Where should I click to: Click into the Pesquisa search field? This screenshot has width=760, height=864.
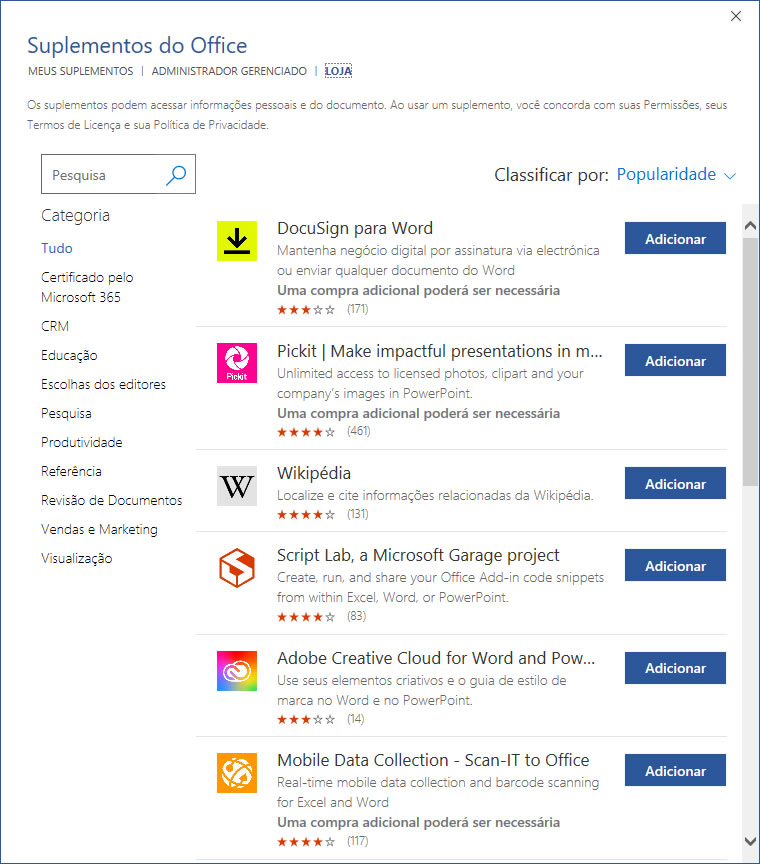[x=102, y=175]
